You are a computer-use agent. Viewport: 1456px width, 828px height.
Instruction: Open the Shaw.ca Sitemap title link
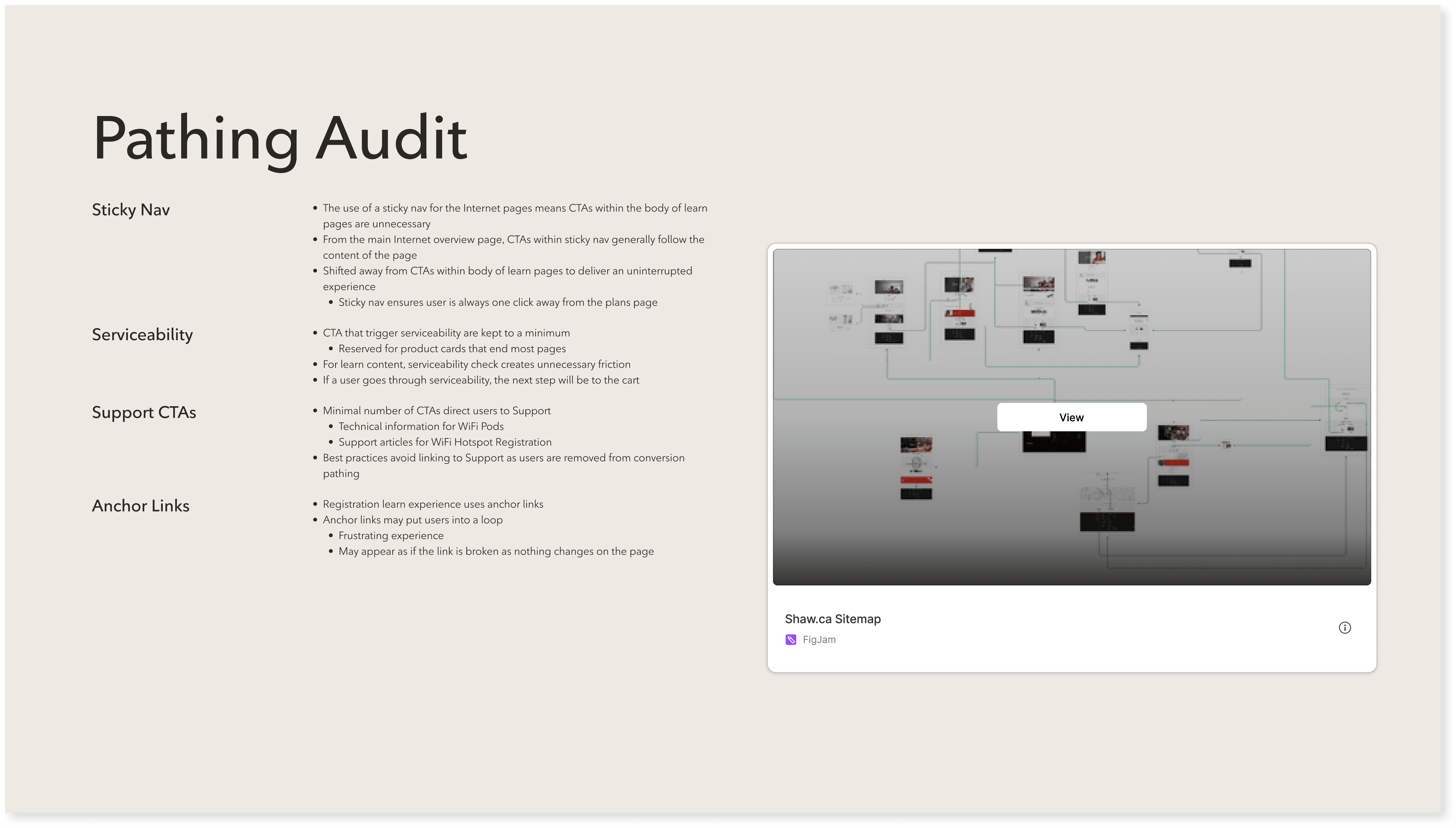coord(832,619)
